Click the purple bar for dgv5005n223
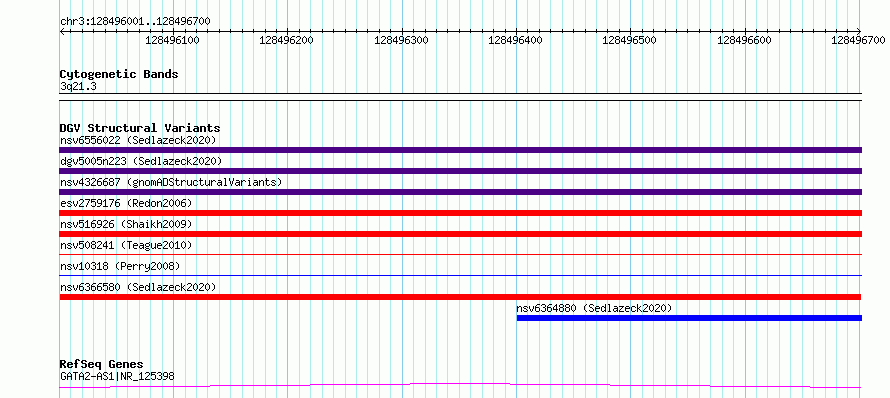890x398 pixels. point(460,171)
